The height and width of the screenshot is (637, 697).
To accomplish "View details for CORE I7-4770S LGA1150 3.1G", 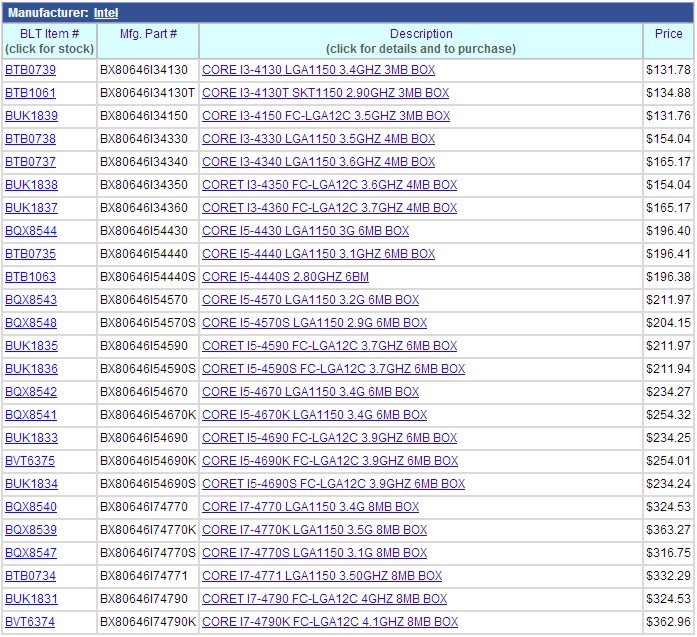I will pyautogui.click(x=314, y=553).
